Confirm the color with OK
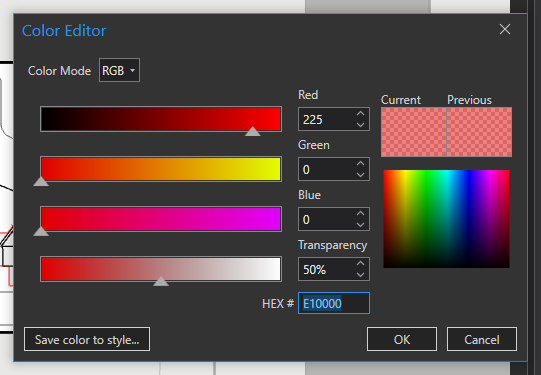The width and height of the screenshot is (541, 375). pos(402,339)
